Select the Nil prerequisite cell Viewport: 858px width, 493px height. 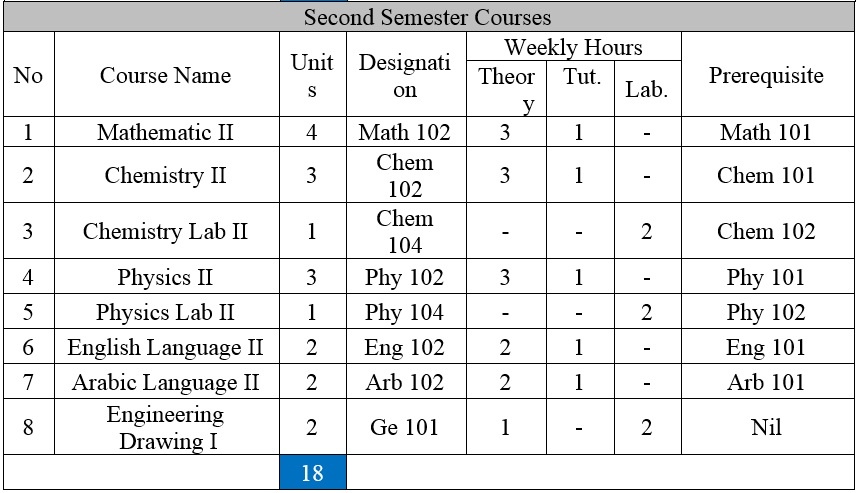point(767,427)
